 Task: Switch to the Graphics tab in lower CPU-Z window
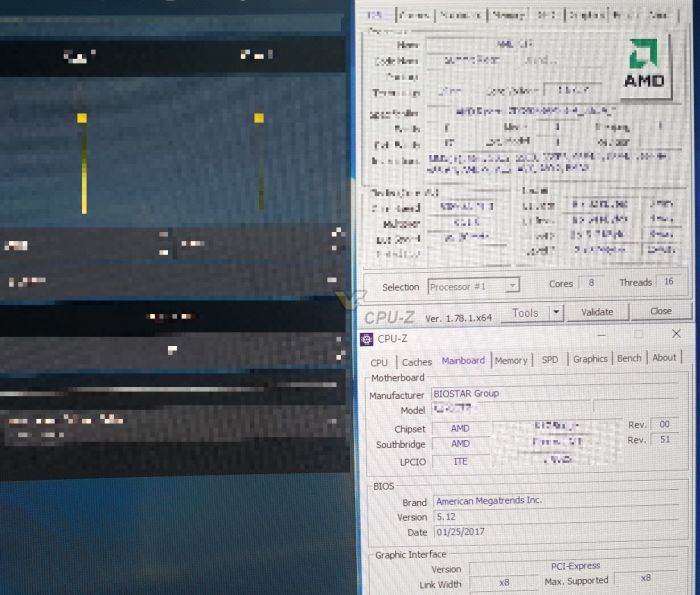pyautogui.click(x=590, y=359)
